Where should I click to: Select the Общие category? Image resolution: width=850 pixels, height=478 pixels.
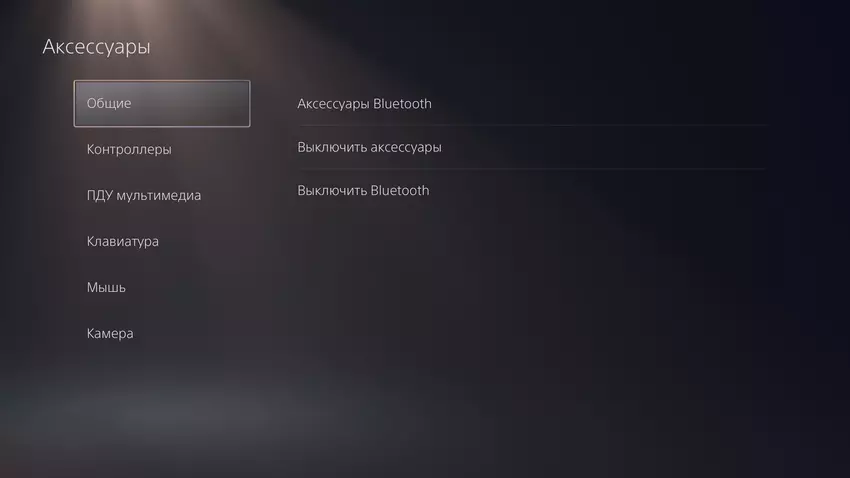click(x=162, y=104)
